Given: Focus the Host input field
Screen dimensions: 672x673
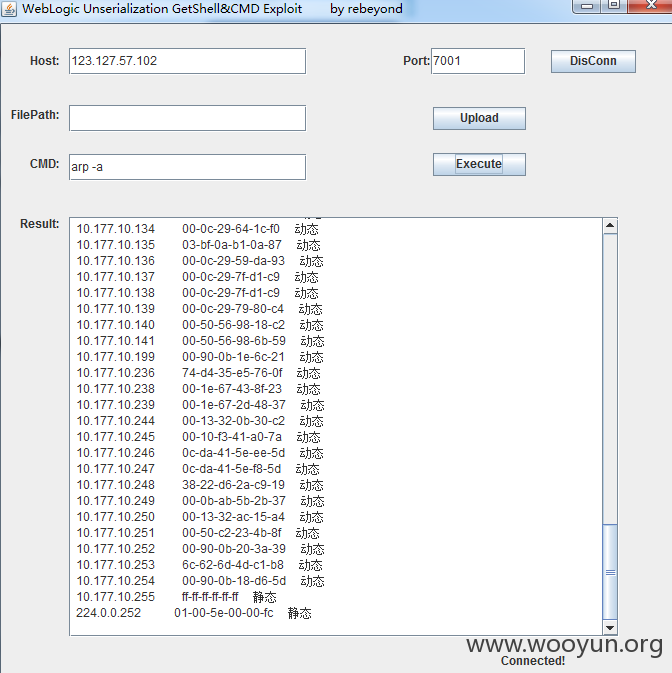Looking at the screenshot, I should (188, 61).
